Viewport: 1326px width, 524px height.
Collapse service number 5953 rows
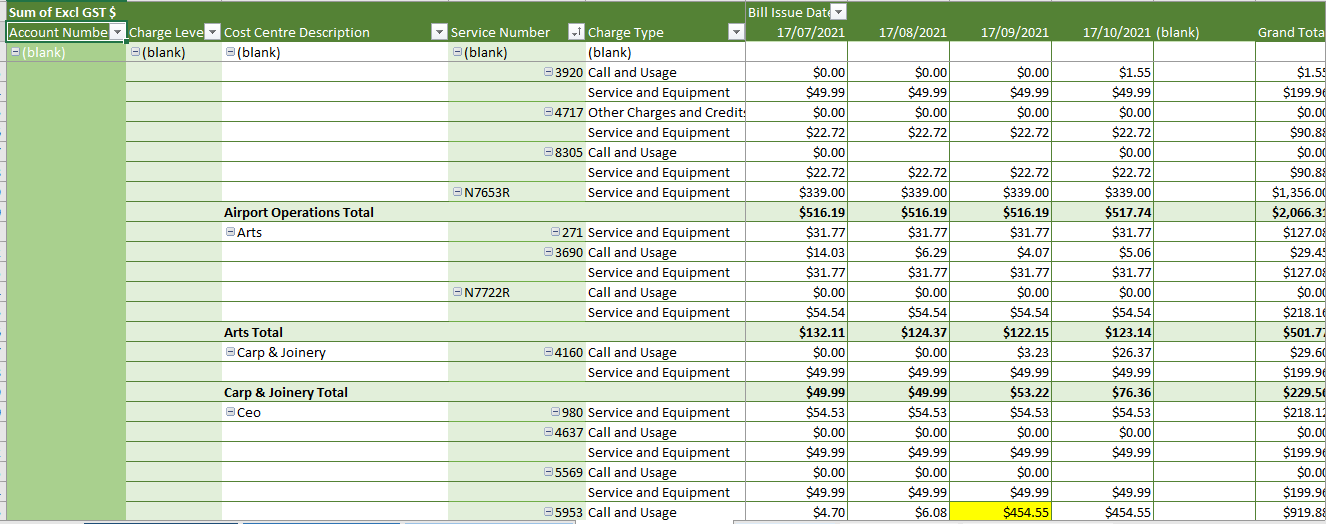click(548, 512)
